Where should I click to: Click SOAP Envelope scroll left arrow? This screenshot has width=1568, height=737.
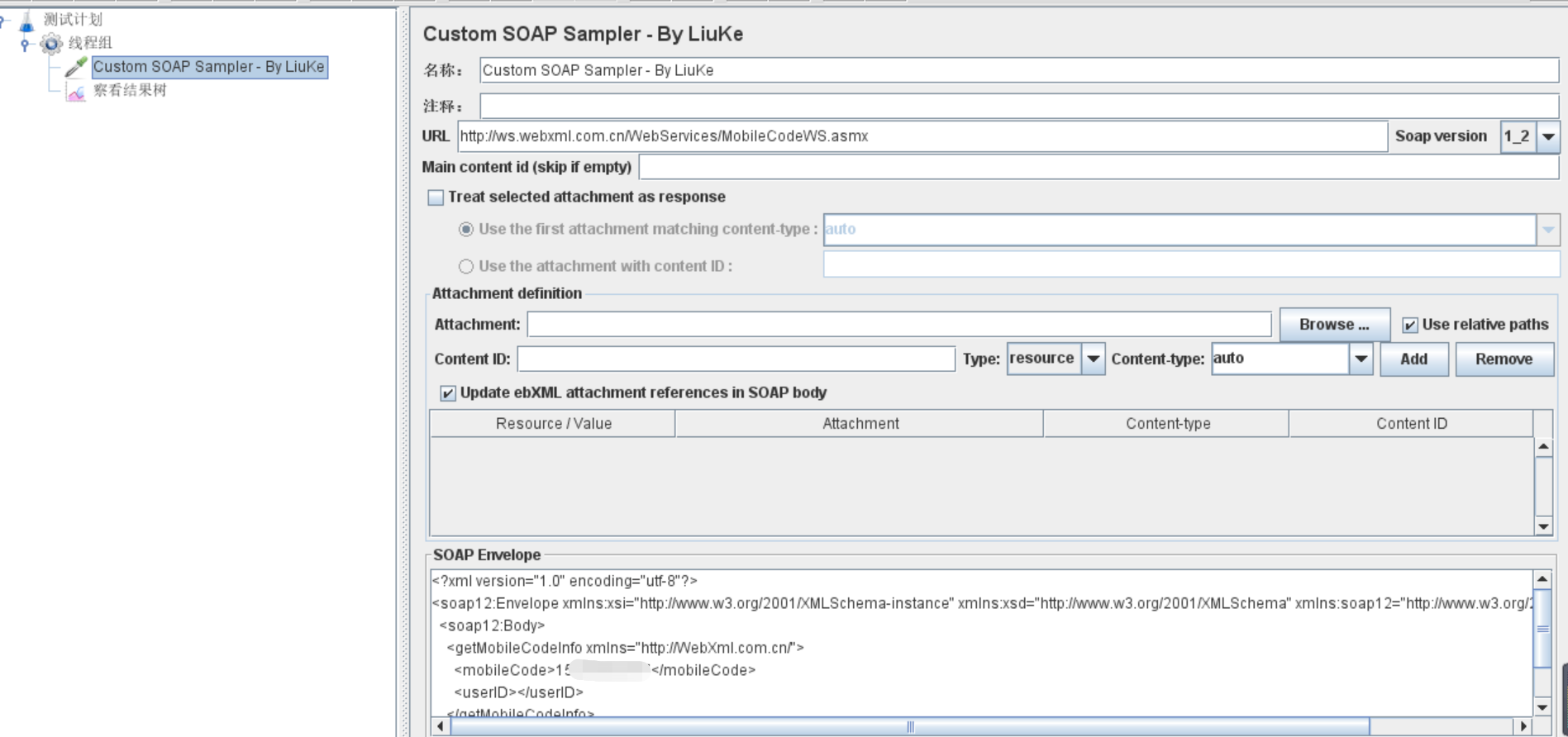[441, 726]
